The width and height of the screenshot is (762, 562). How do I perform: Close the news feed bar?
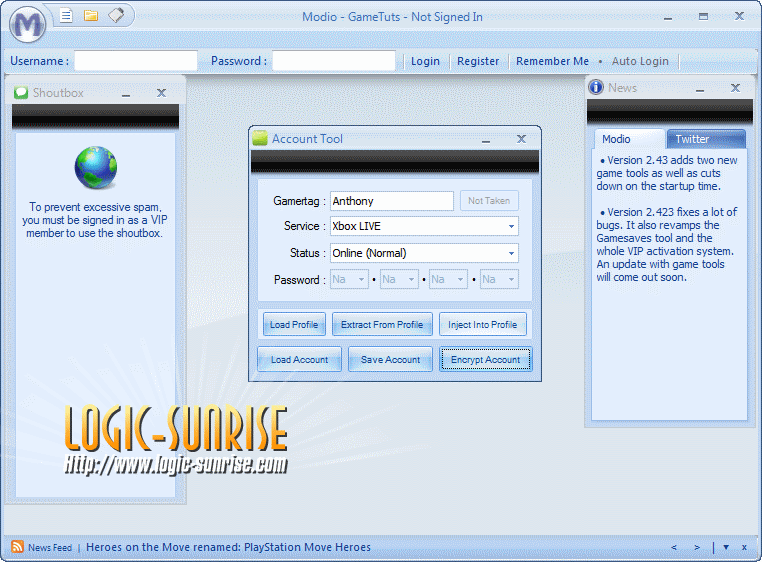point(744,547)
